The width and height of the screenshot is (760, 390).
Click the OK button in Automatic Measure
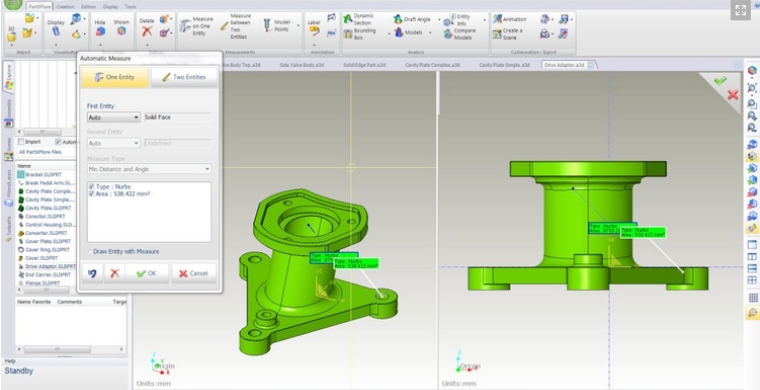pos(147,273)
